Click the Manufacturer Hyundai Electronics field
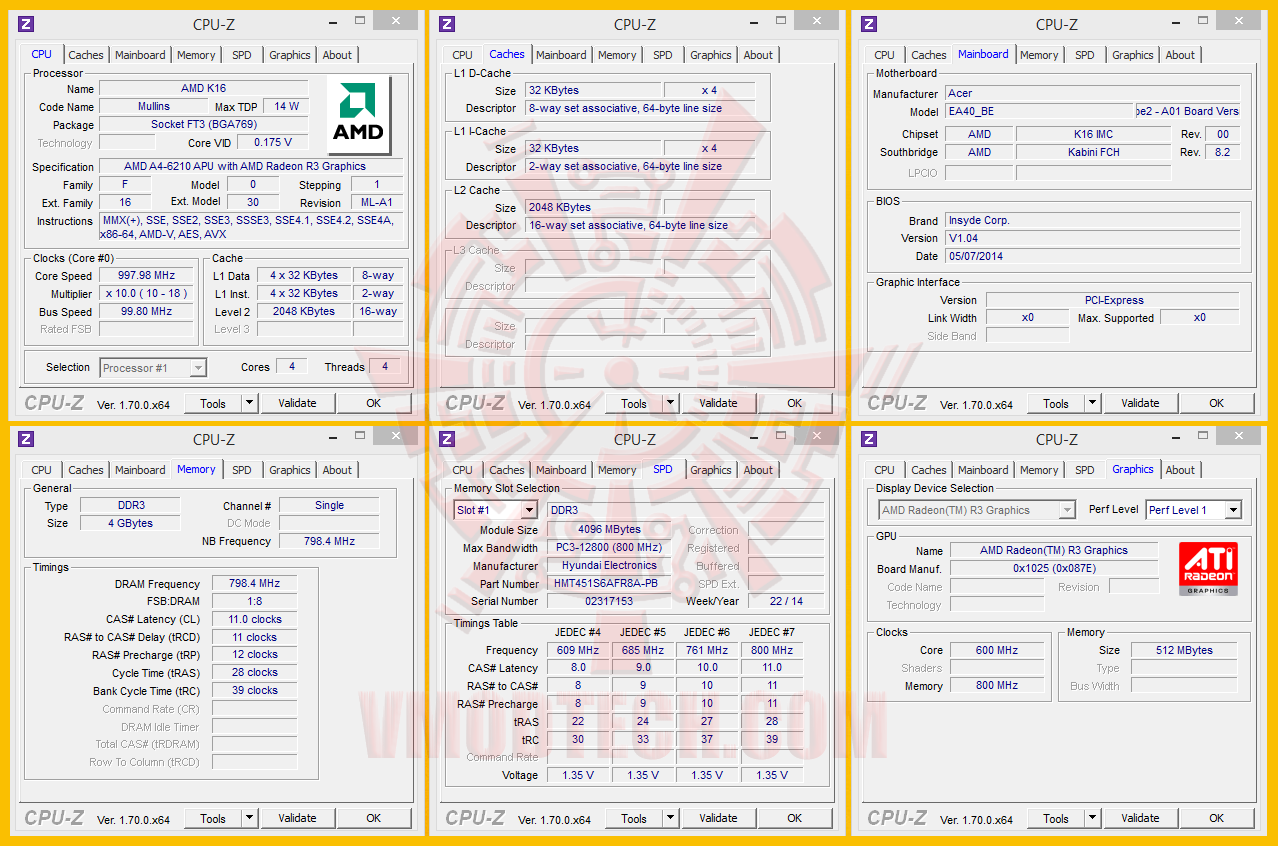 pos(610,565)
